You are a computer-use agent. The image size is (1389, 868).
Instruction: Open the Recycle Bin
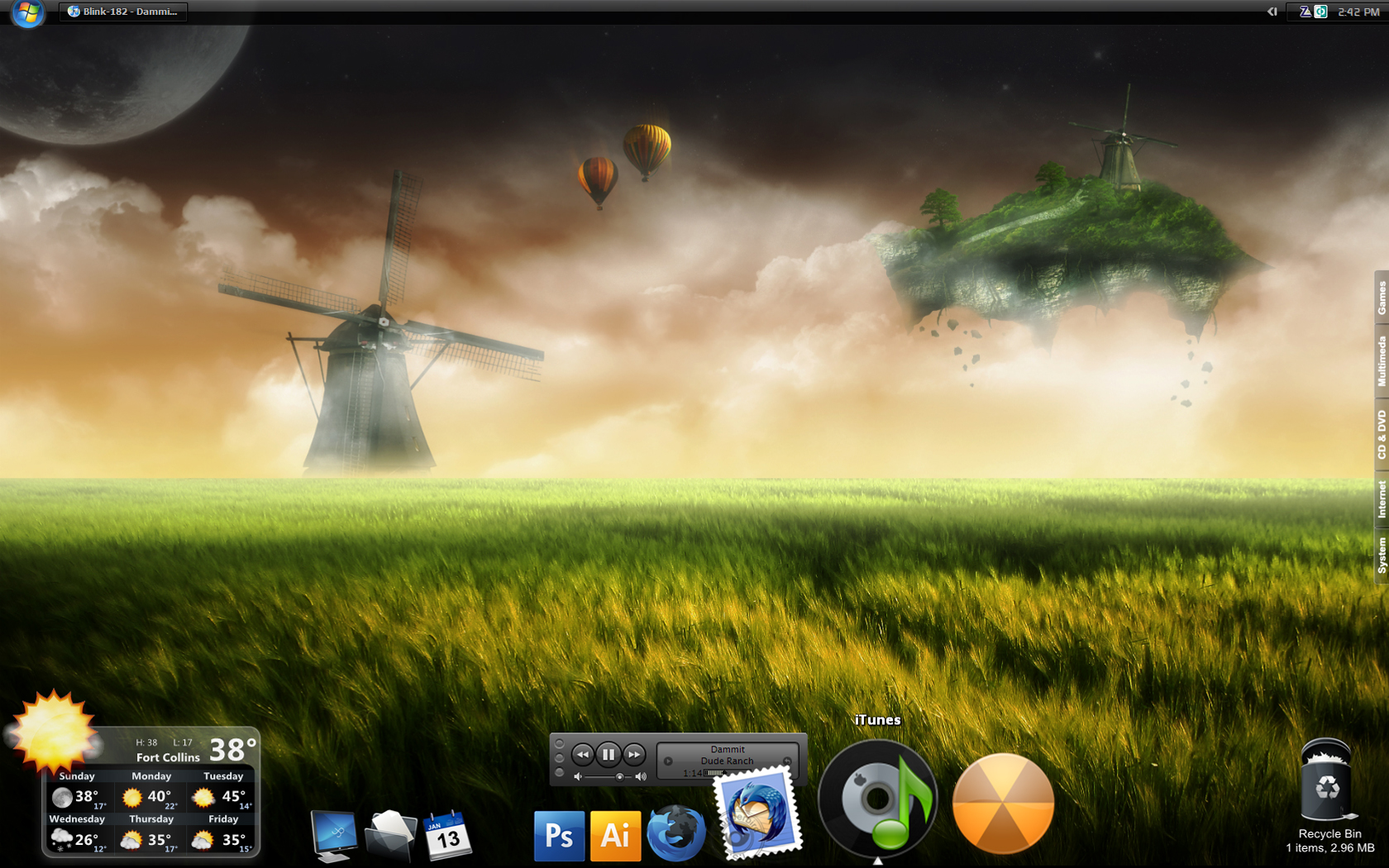pos(1327,780)
